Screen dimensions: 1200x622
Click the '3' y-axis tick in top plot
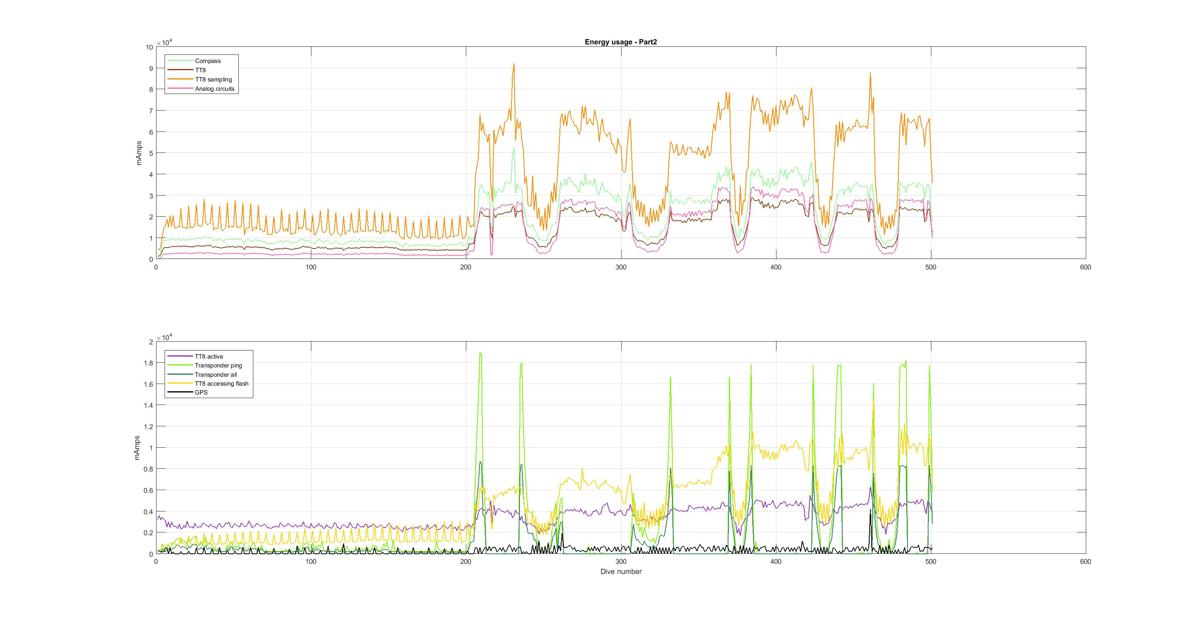click(151, 196)
